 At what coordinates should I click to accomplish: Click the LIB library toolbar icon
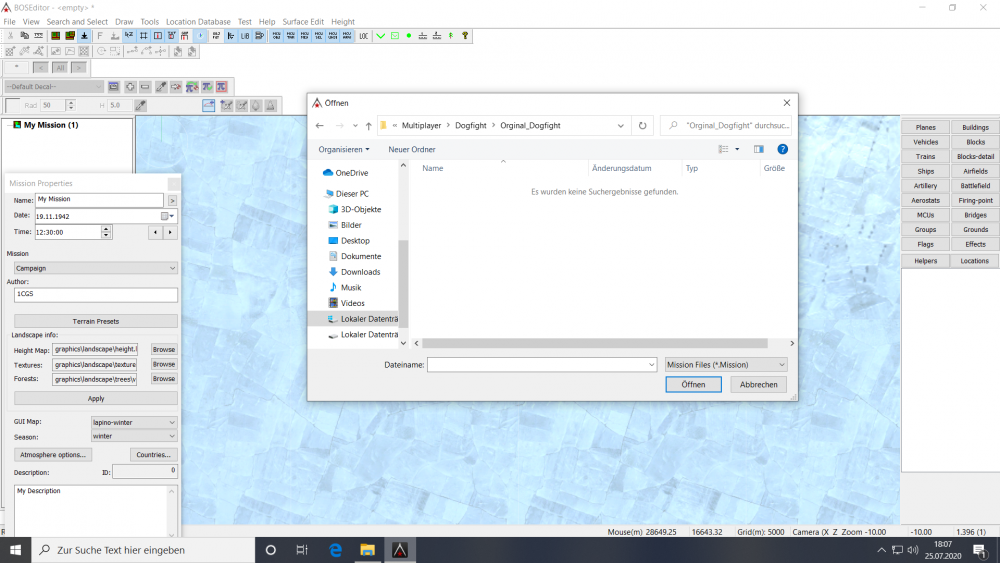[244, 36]
